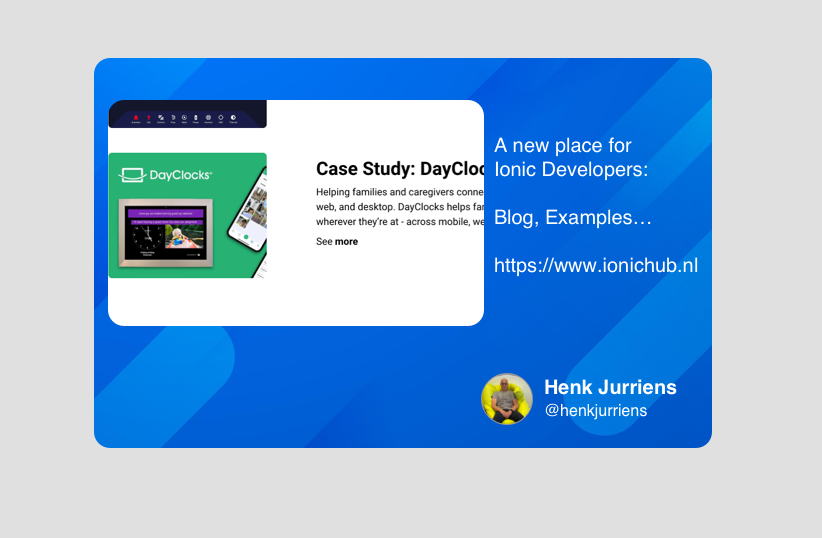Open the green DayClocks case study image
Image resolution: width=822 pixels, height=538 pixels.
tap(188, 215)
